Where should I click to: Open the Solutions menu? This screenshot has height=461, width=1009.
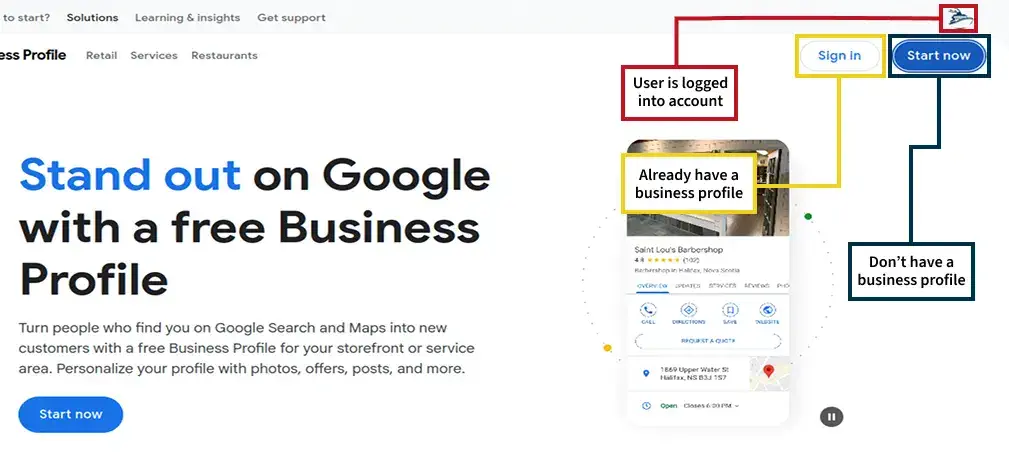pos(92,18)
